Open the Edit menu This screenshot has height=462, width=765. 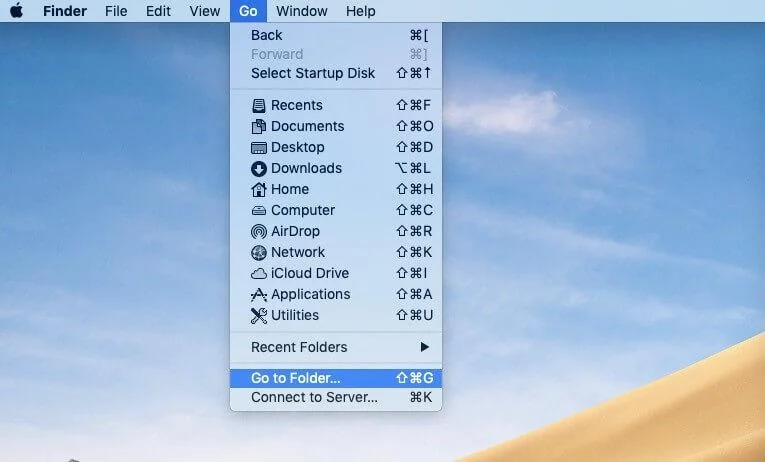coord(158,11)
